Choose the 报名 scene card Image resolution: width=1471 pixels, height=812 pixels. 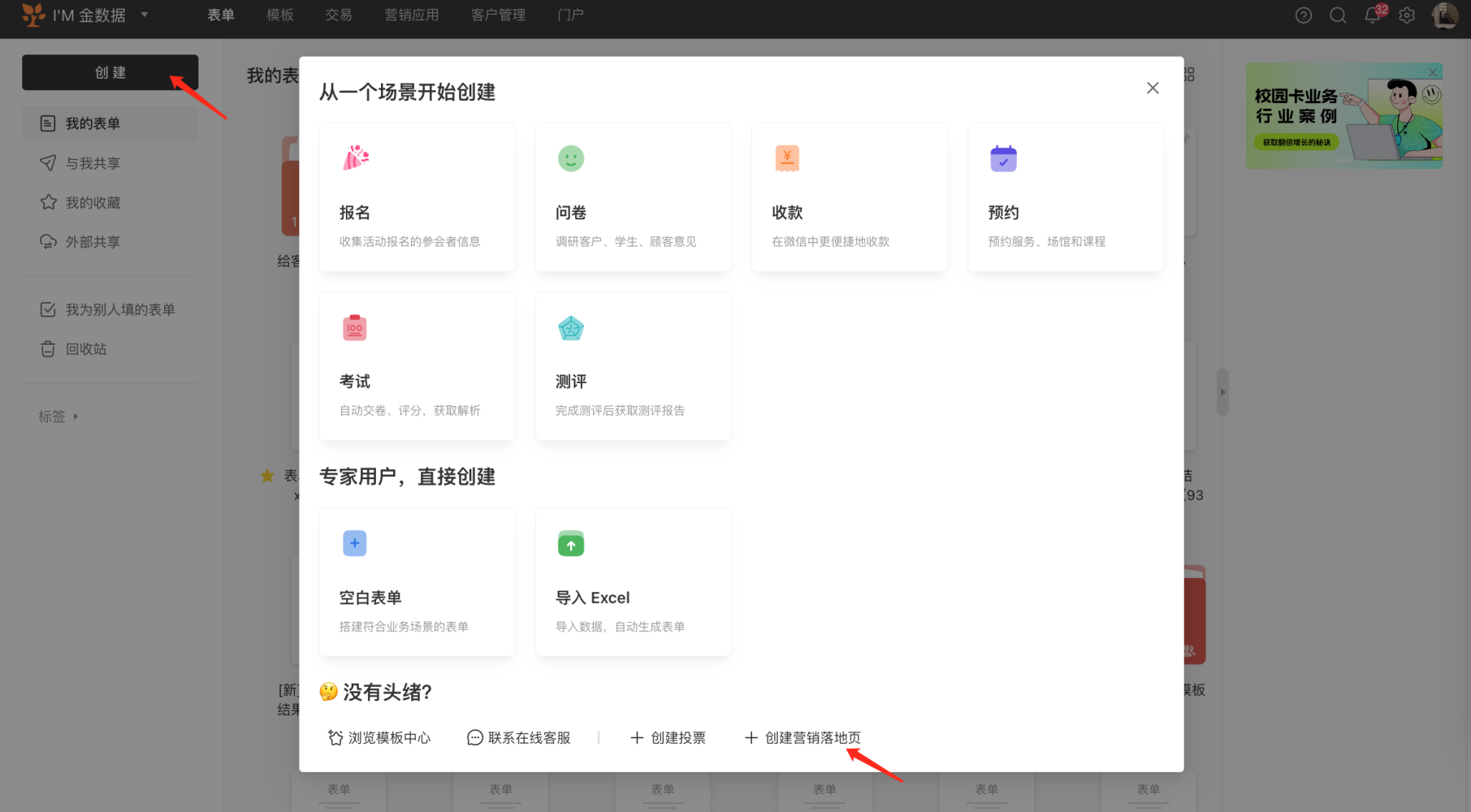tap(417, 197)
